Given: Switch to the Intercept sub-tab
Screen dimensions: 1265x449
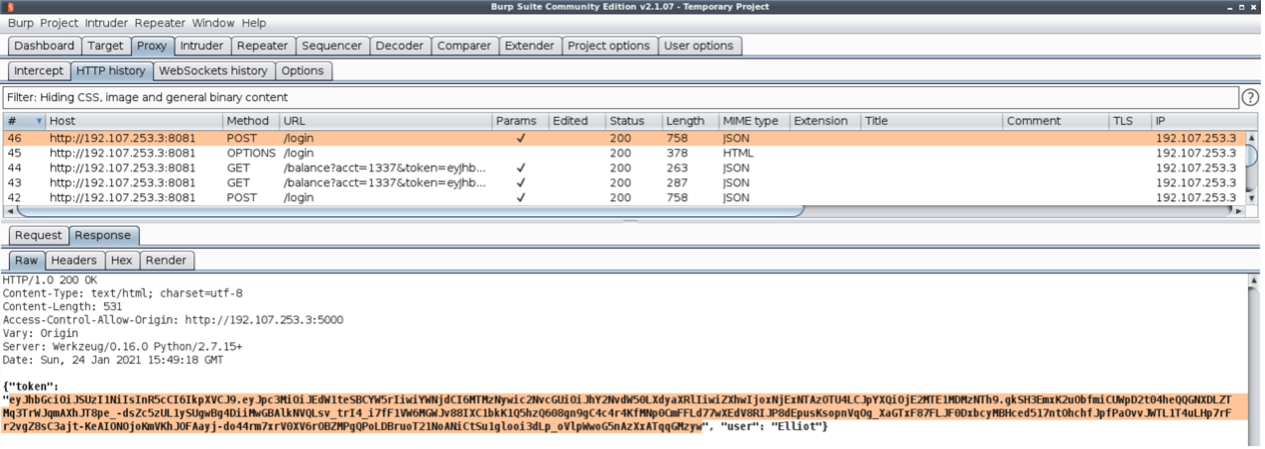Looking at the screenshot, I should 39,71.
